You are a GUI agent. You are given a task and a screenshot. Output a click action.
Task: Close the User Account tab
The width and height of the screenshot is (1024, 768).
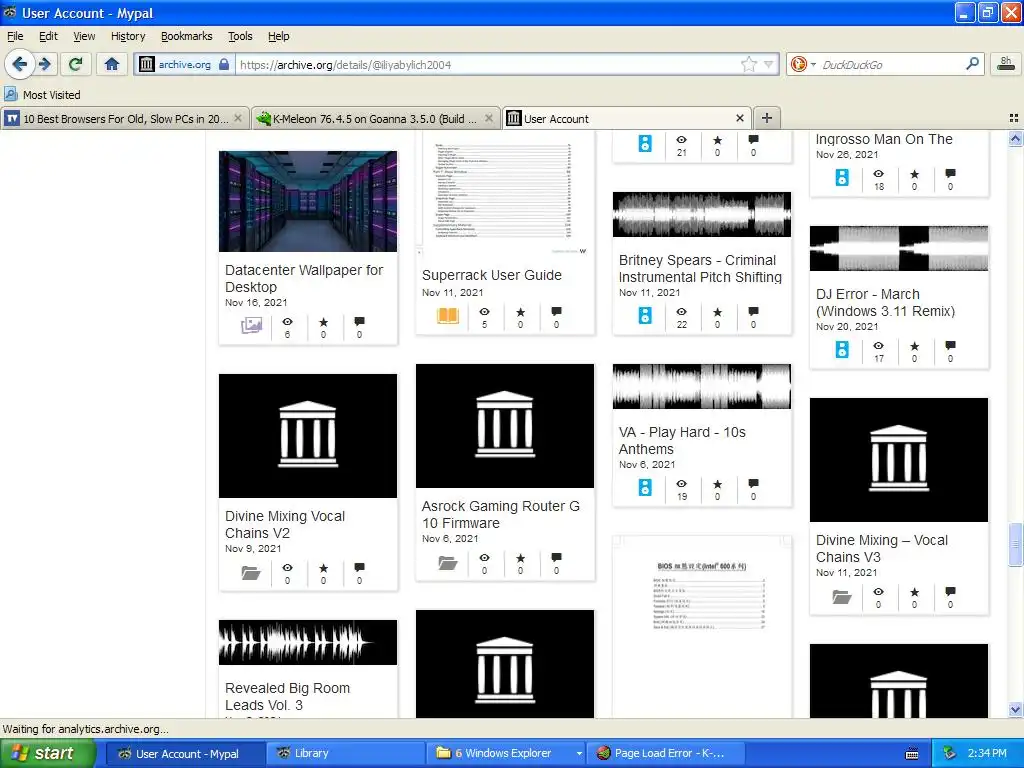tap(739, 118)
